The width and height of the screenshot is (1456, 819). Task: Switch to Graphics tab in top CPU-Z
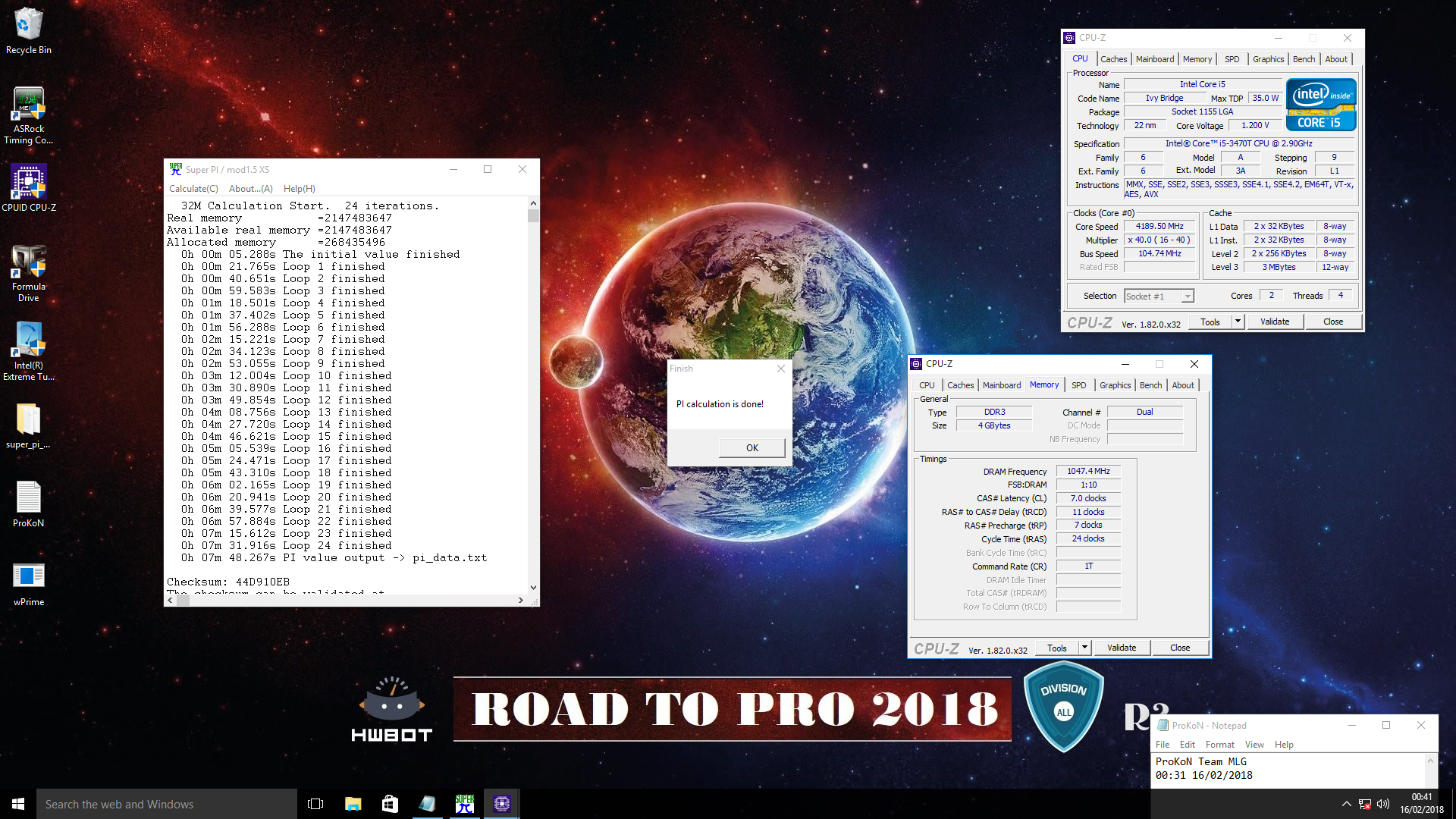click(1268, 59)
